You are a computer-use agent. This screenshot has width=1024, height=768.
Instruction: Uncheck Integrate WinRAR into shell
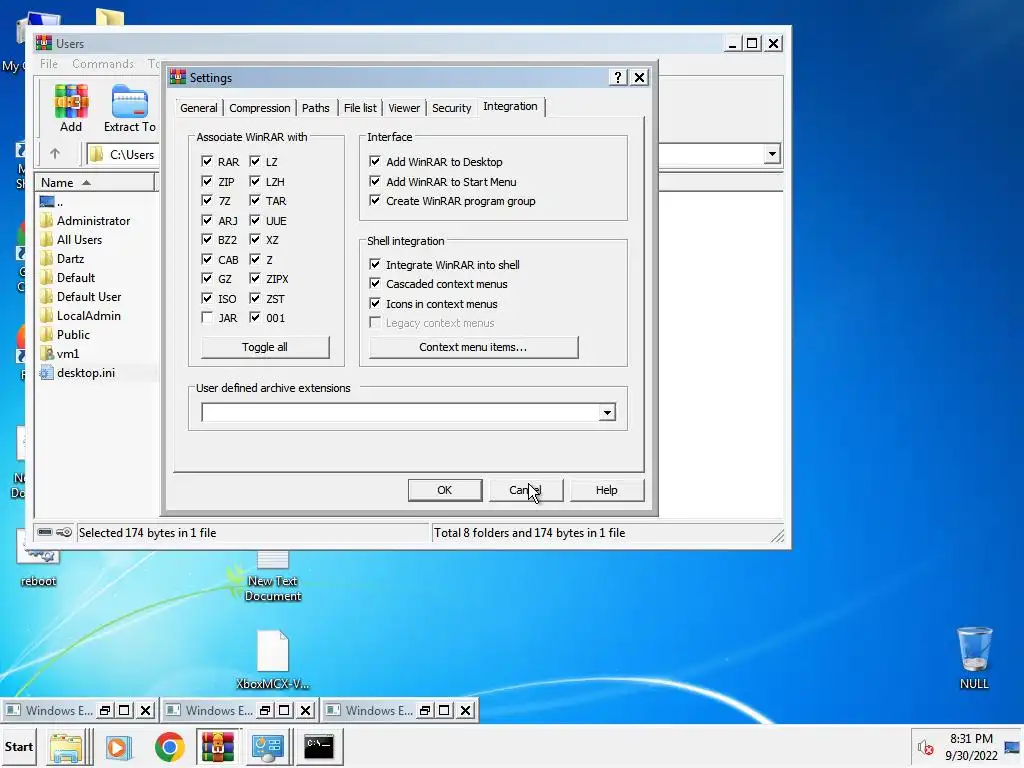pos(375,264)
